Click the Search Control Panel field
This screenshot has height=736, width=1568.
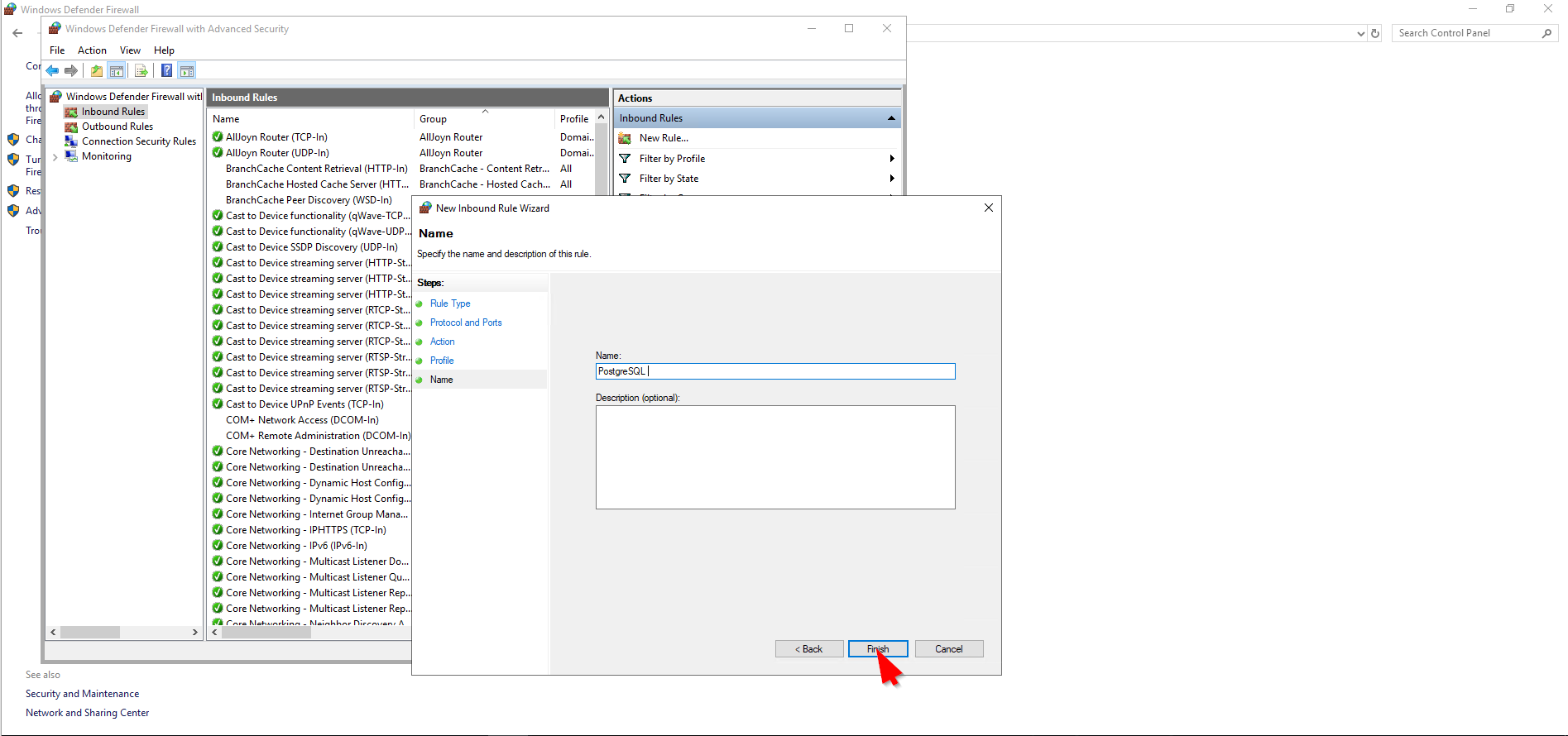coord(1467,33)
